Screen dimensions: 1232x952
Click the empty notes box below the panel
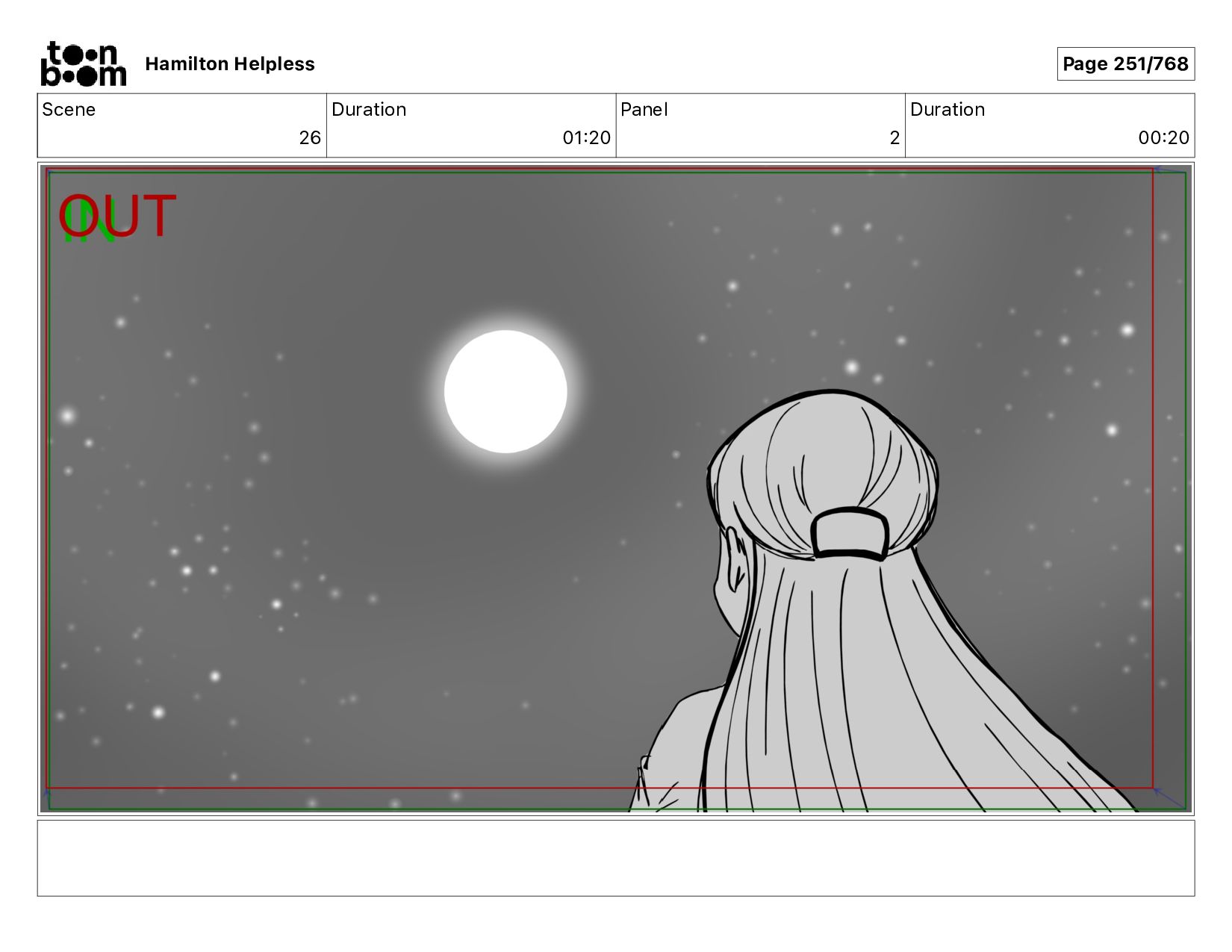616,858
